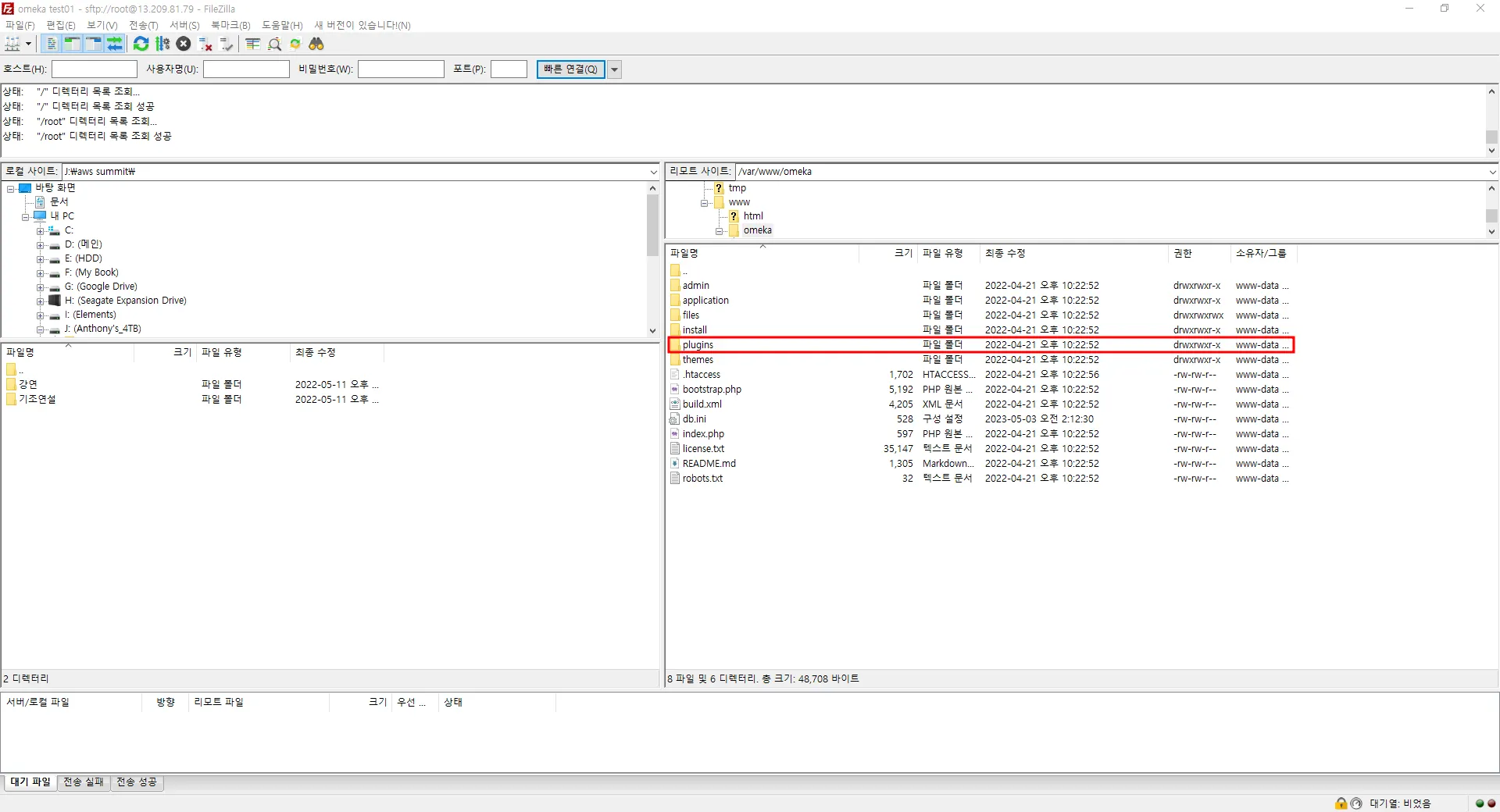
Task: Click the 빠른 연결(Q) button
Action: pos(571,69)
